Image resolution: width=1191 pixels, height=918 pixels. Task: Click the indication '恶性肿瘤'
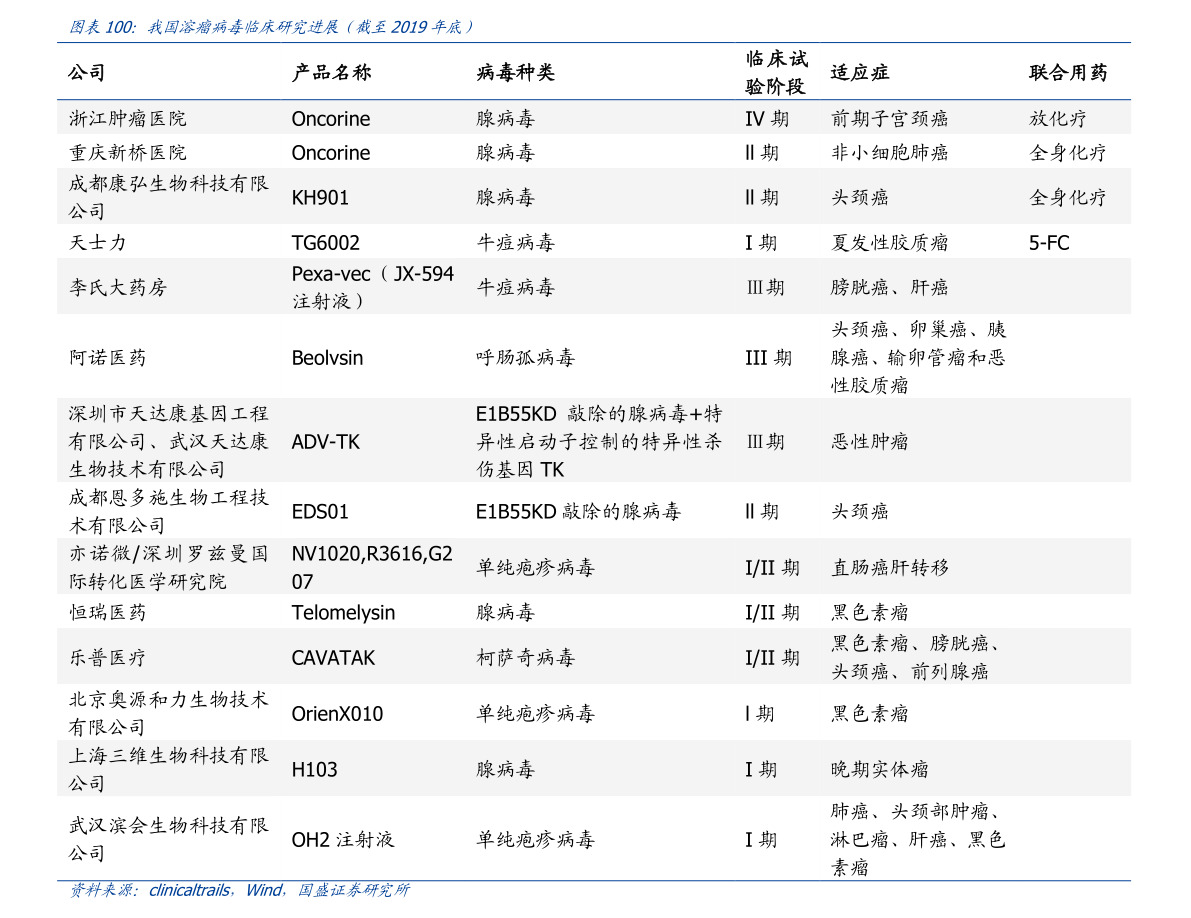point(870,441)
